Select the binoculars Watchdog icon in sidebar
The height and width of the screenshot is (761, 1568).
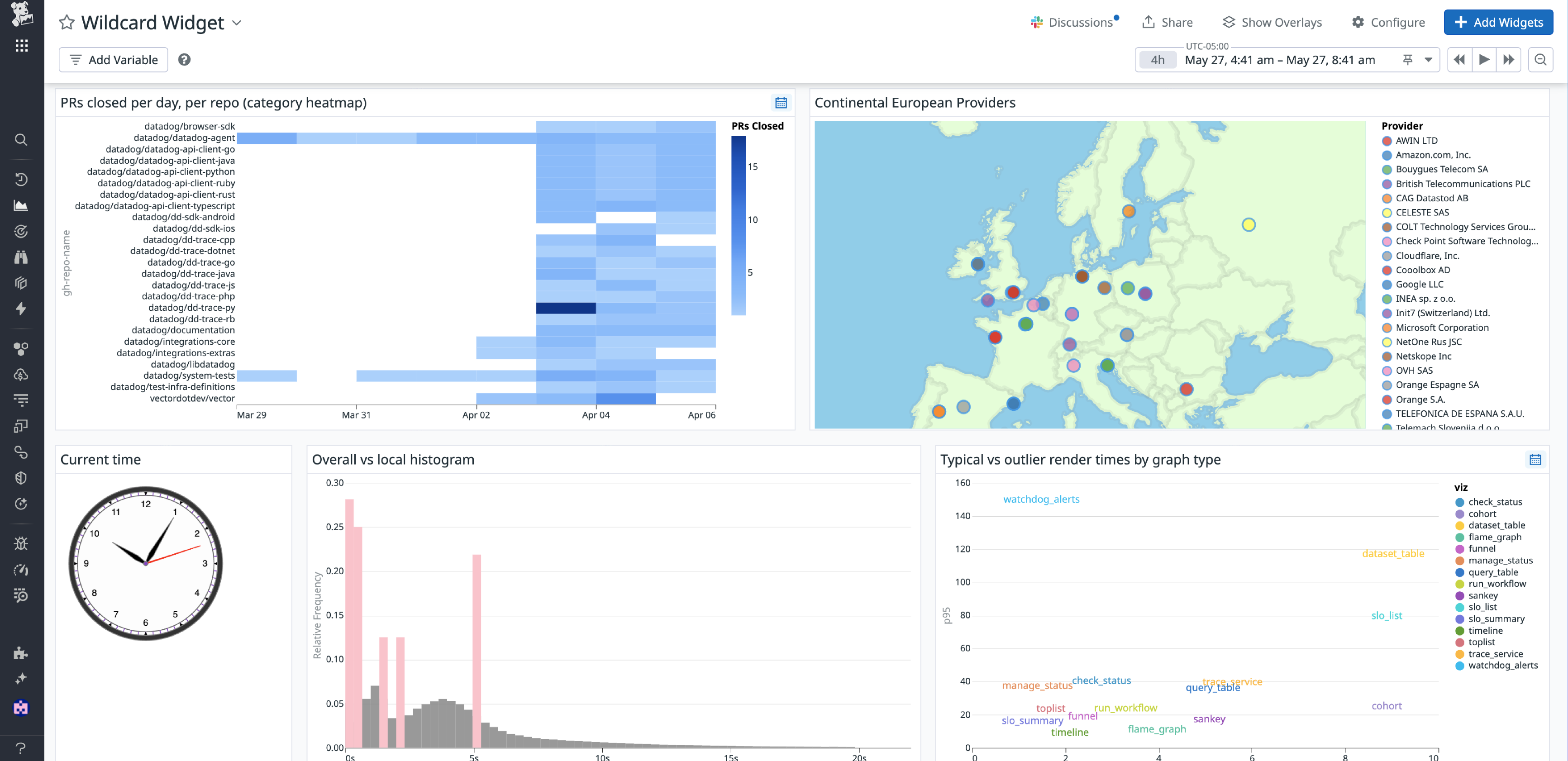pyautogui.click(x=21, y=256)
